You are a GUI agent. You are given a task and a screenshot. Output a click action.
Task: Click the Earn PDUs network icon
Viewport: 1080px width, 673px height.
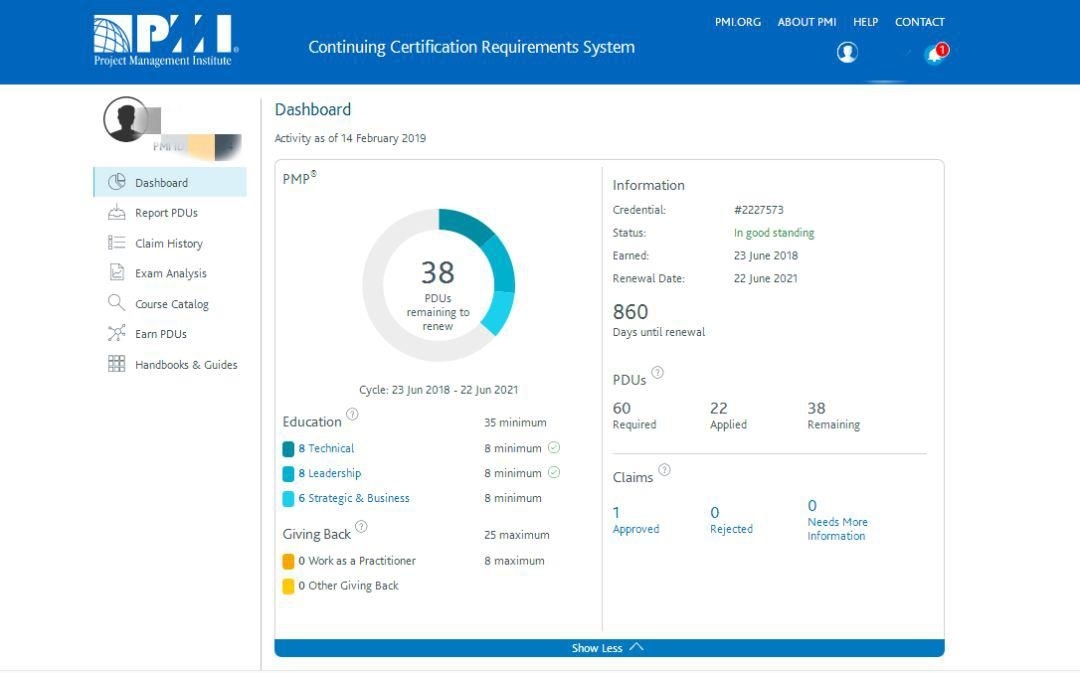(x=117, y=334)
